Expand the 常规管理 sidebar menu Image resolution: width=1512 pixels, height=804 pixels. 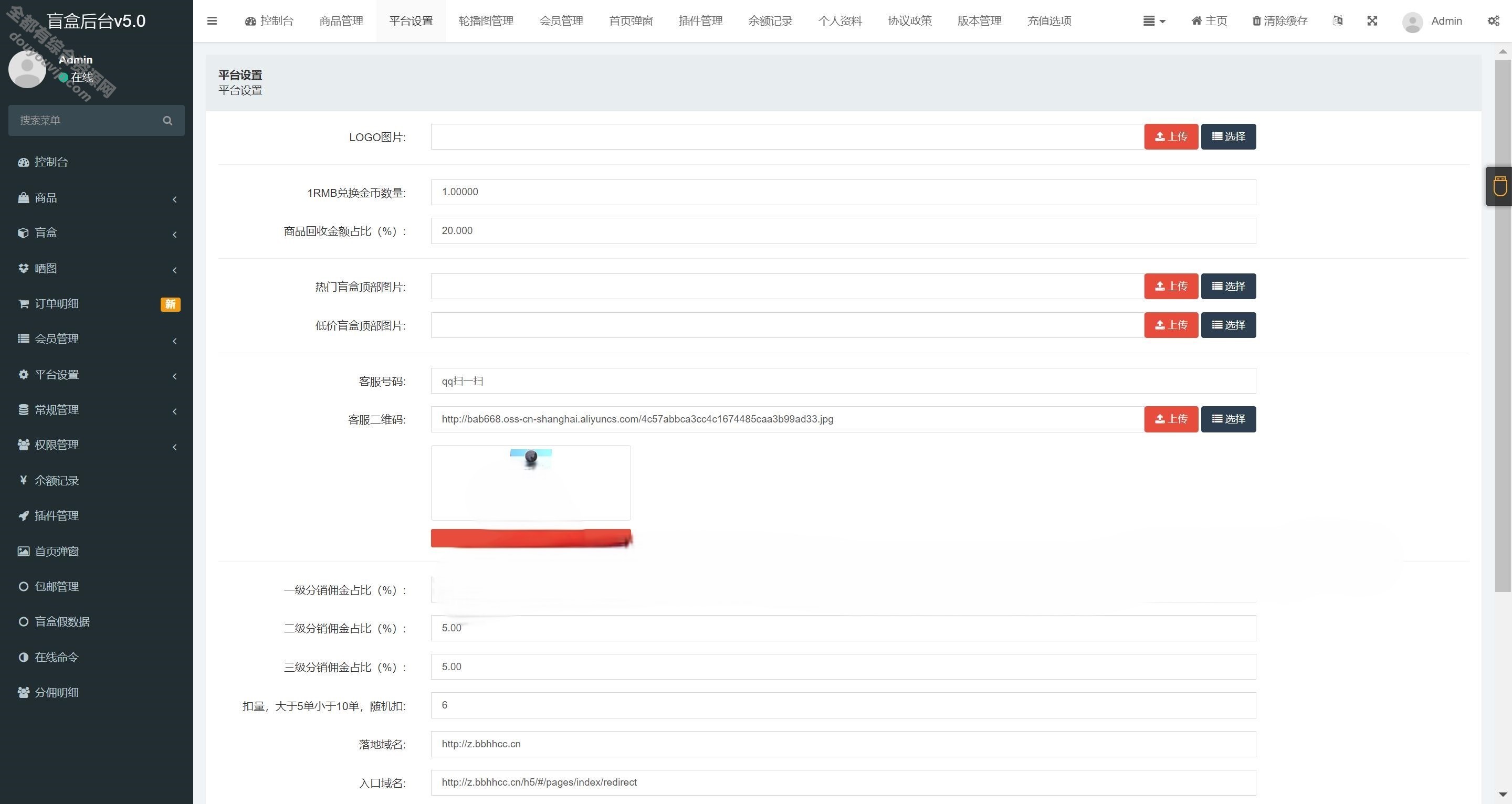tap(96, 410)
